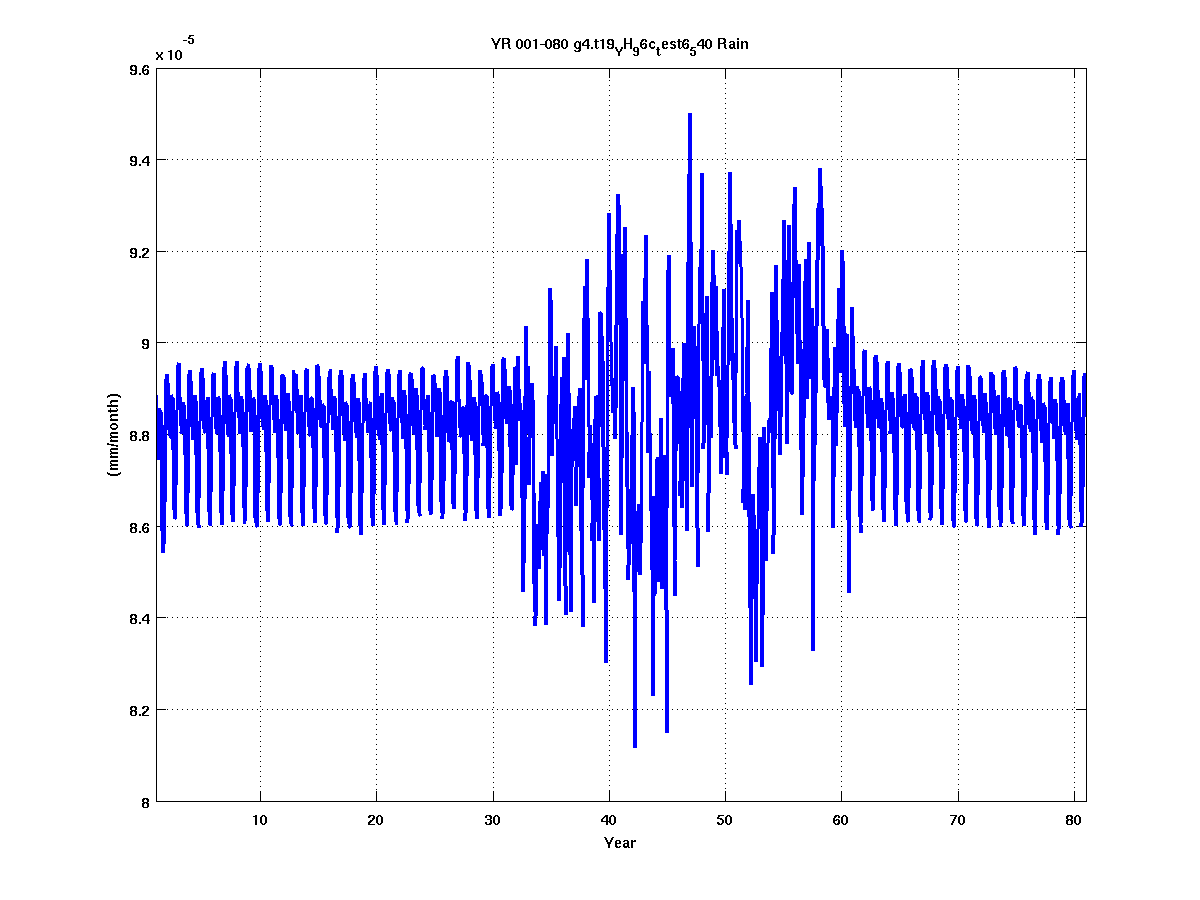Click y-axis tick label '8.6'

click(140, 527)
